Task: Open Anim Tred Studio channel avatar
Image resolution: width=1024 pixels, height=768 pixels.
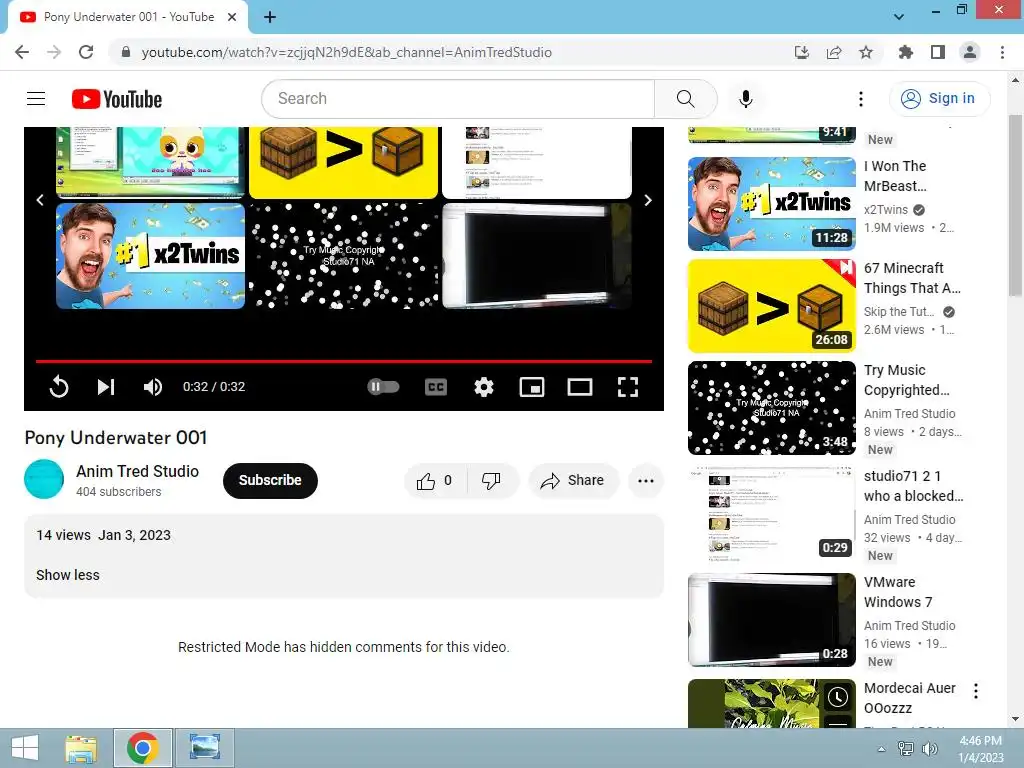Action: click(44, 479)
